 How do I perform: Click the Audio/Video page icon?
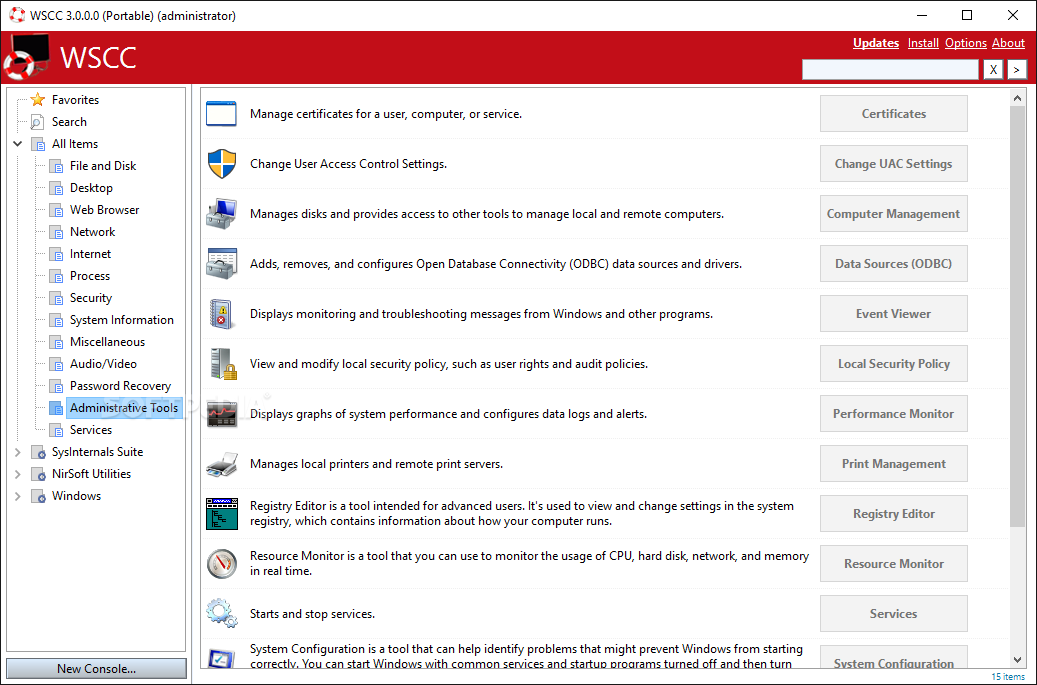[57, 364]
